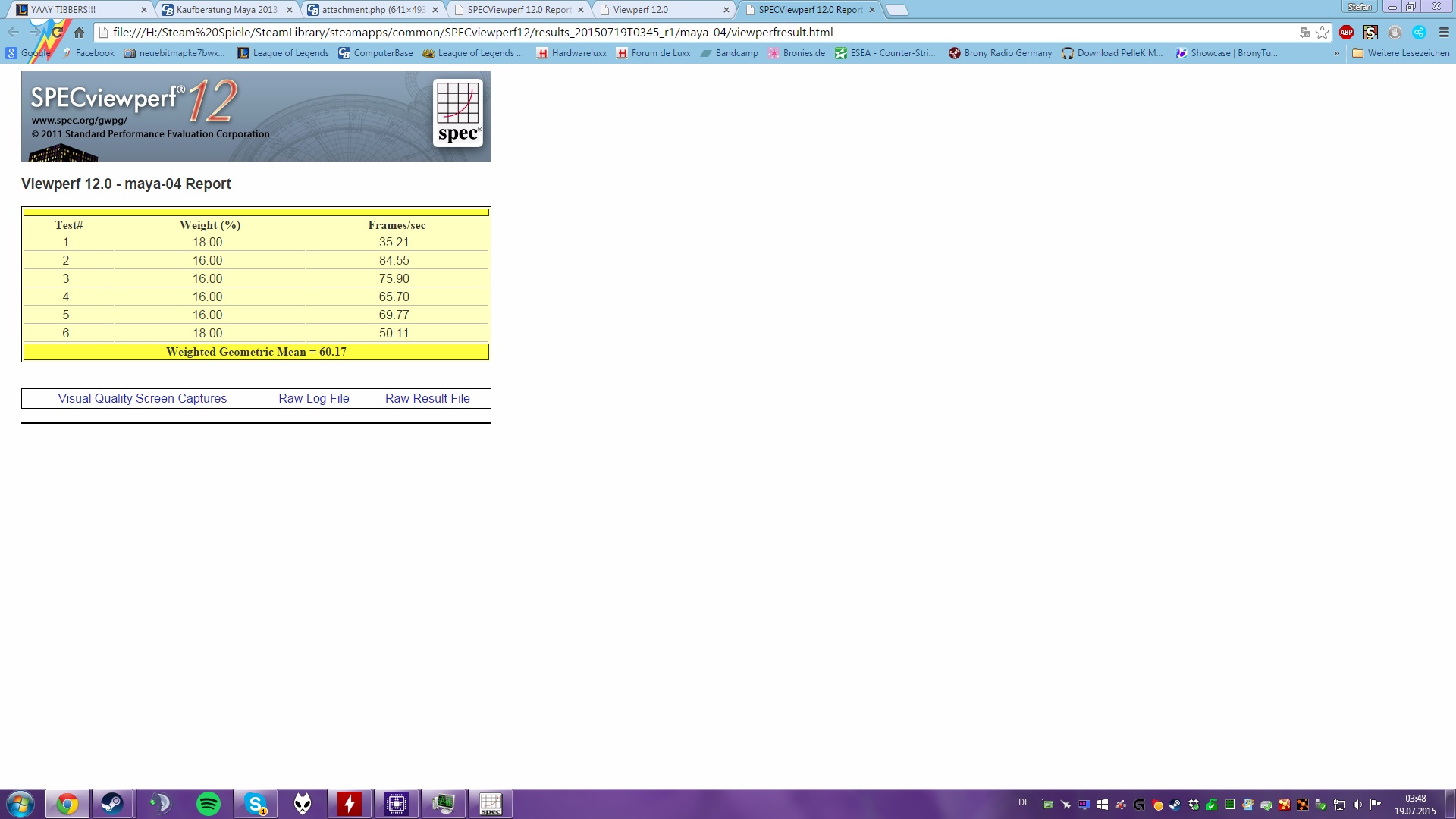Open the neuebitmapke7bwx... bookmark
This screenshot has height=819, width=1456.
click(174, 53)
